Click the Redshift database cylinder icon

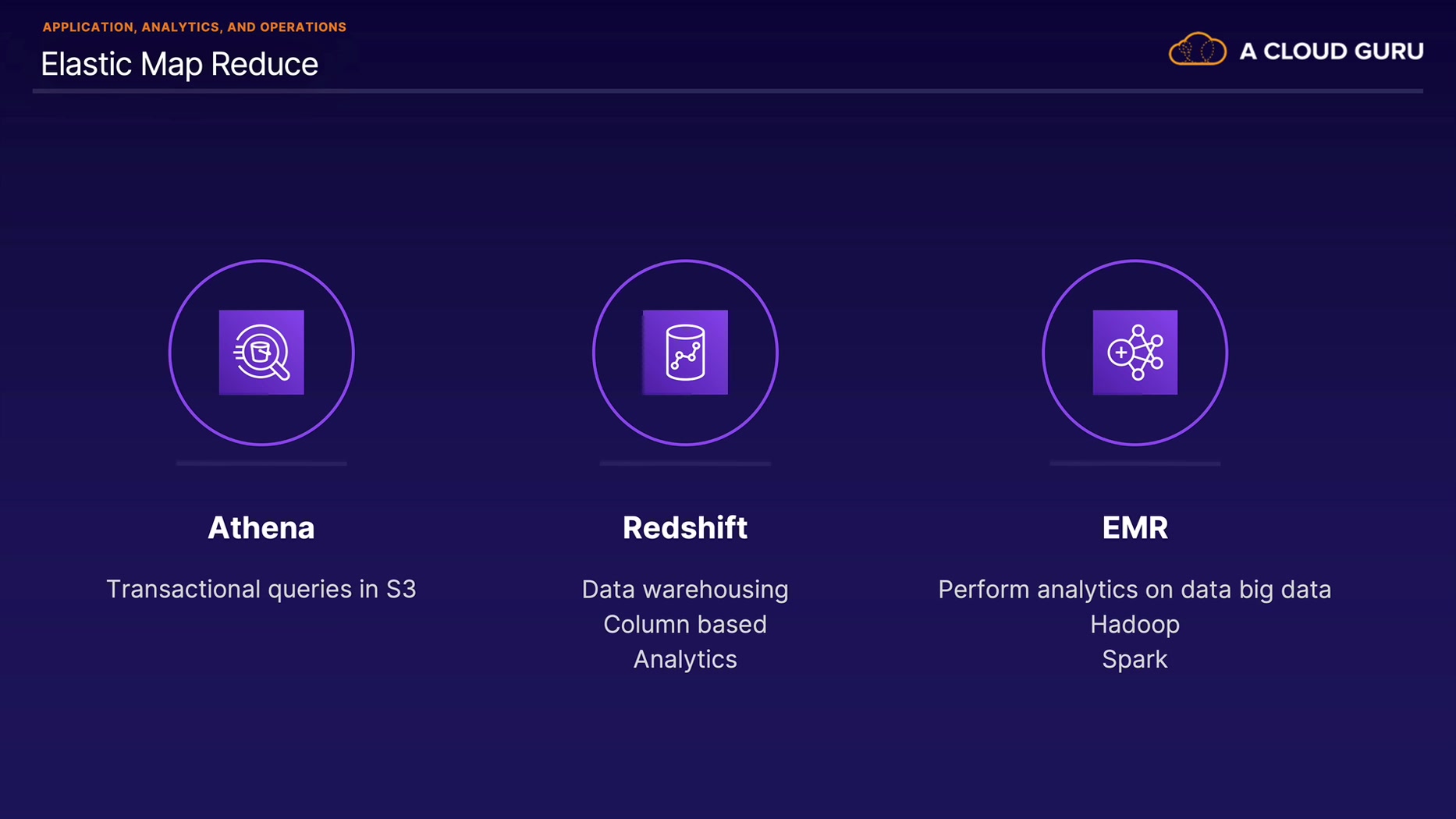click(685, 353)
